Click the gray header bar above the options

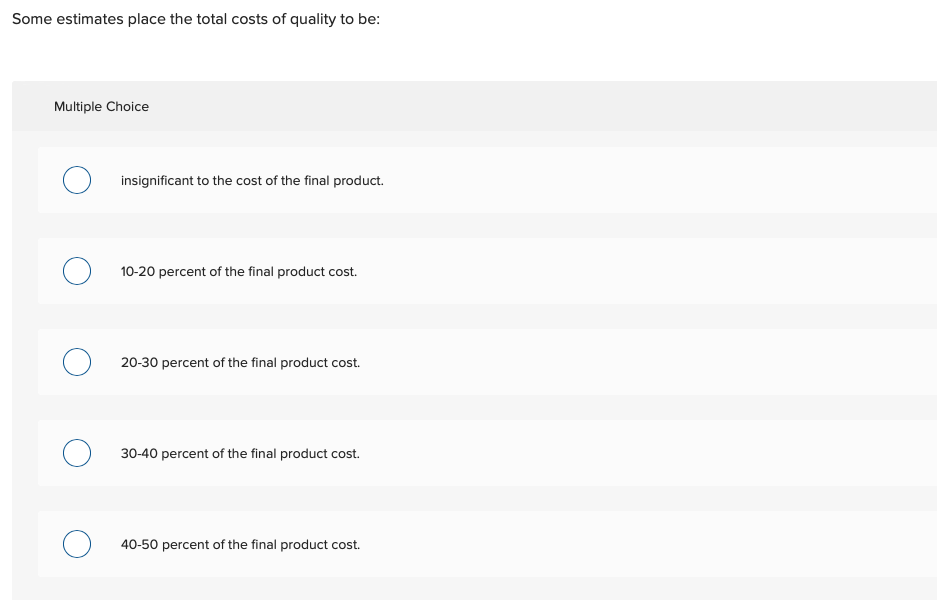470,107
